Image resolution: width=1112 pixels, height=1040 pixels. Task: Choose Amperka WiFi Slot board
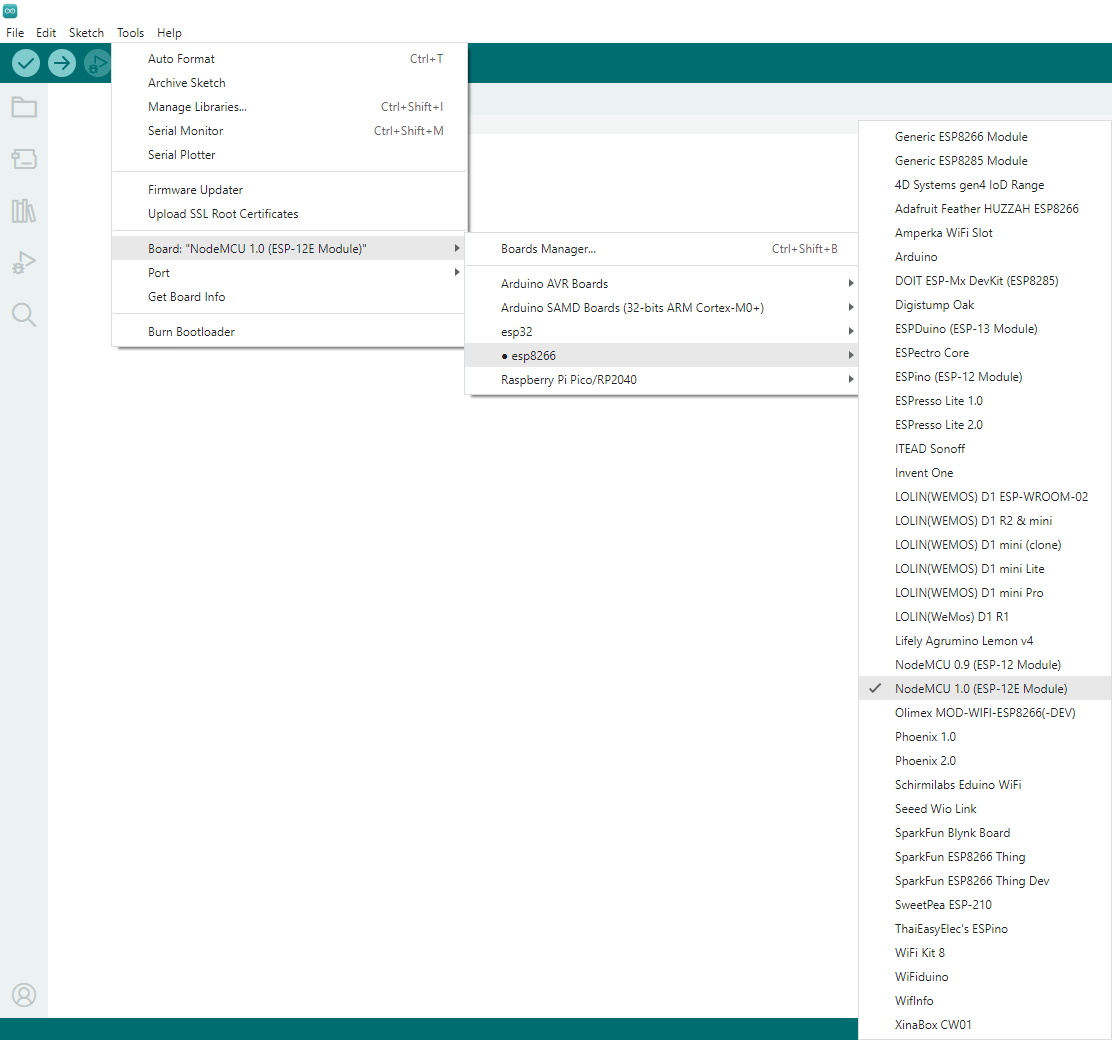coord(985,233)
